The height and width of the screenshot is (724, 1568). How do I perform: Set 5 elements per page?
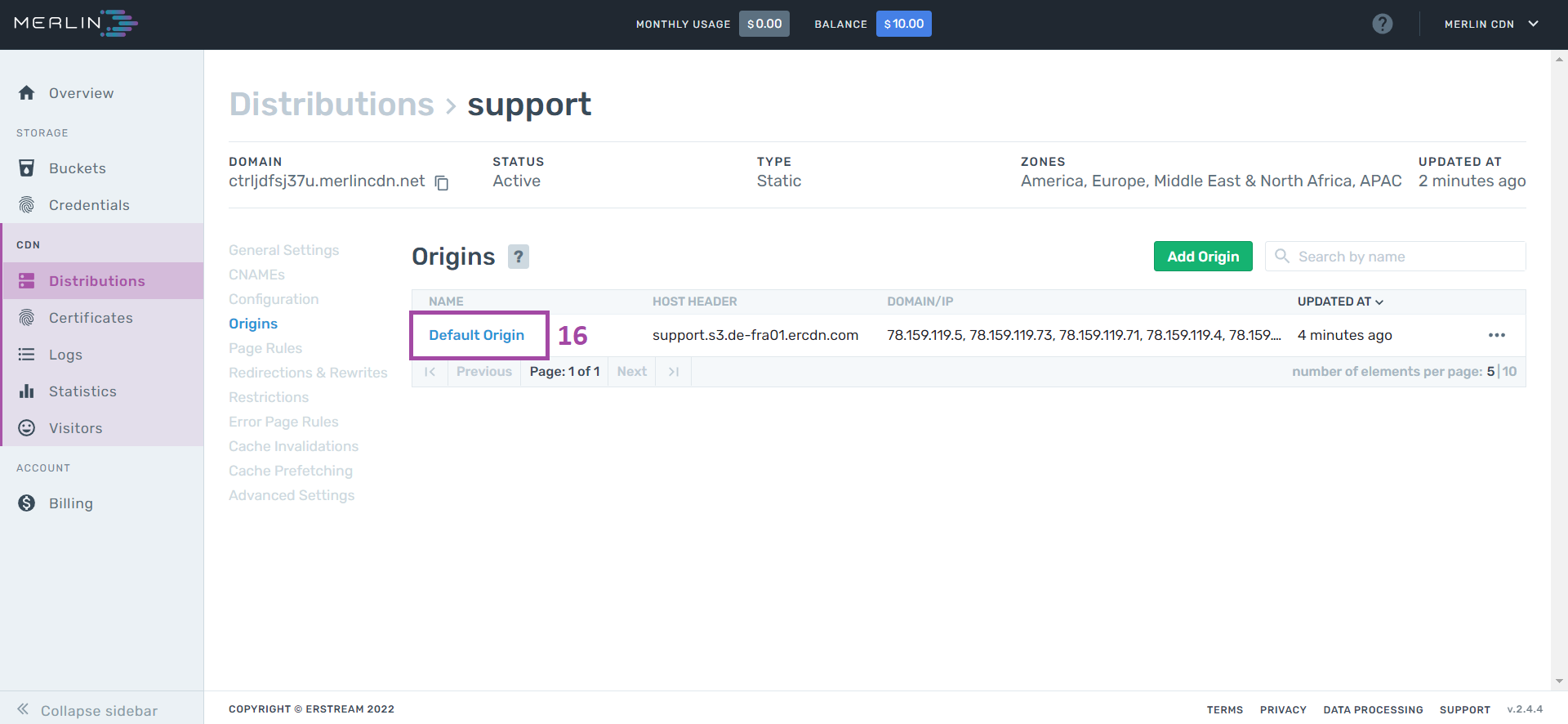[1490, 372]
